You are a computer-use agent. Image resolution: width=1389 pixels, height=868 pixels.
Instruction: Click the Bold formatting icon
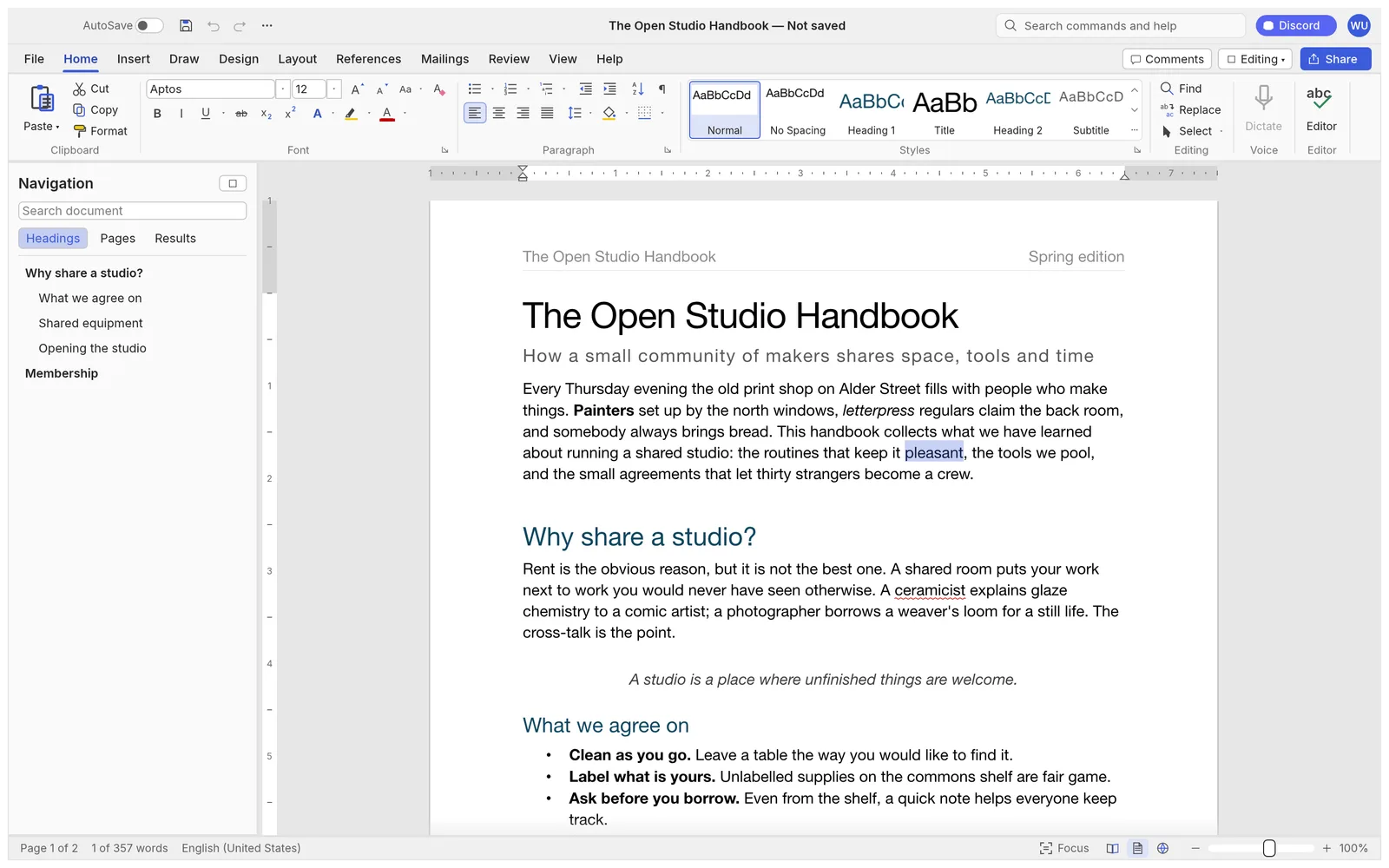point(157,114)
